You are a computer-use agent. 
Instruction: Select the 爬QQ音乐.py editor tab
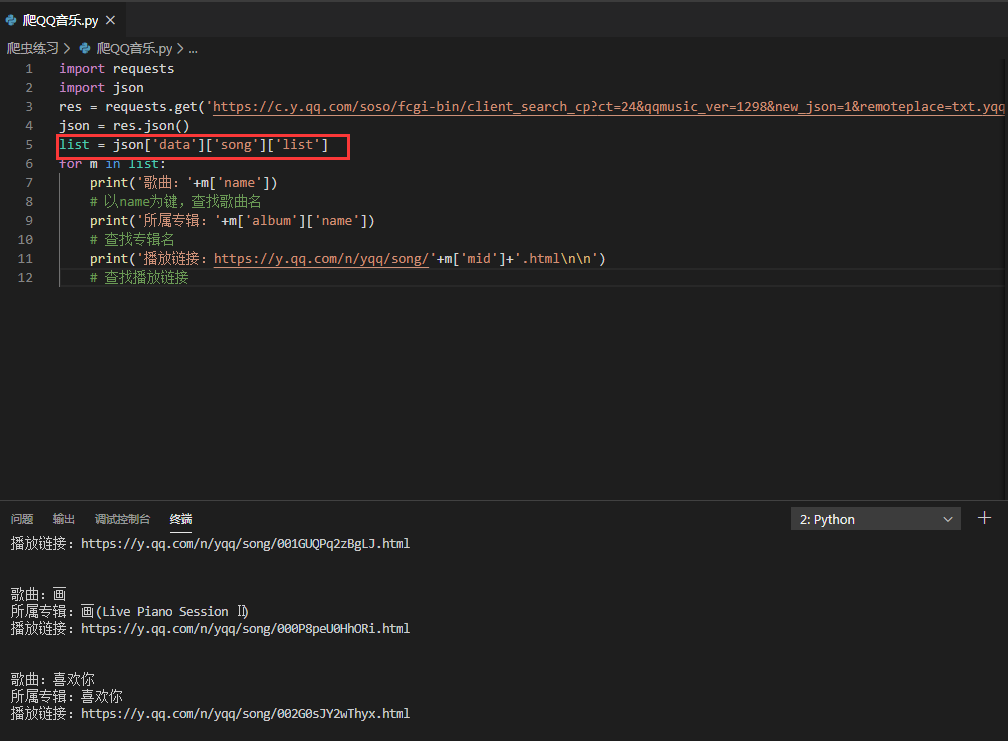60,19
